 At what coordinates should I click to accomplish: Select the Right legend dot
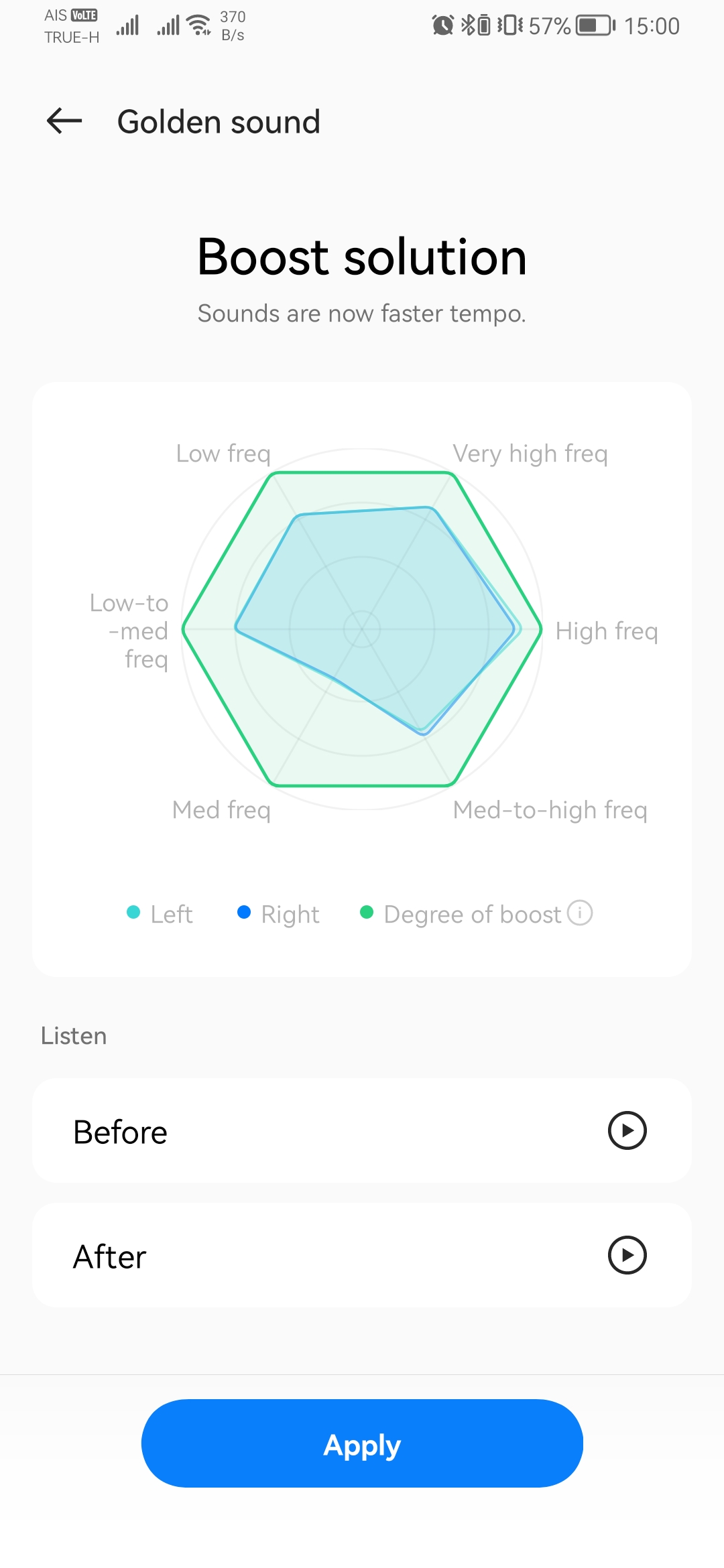click(x=244, y=912)
